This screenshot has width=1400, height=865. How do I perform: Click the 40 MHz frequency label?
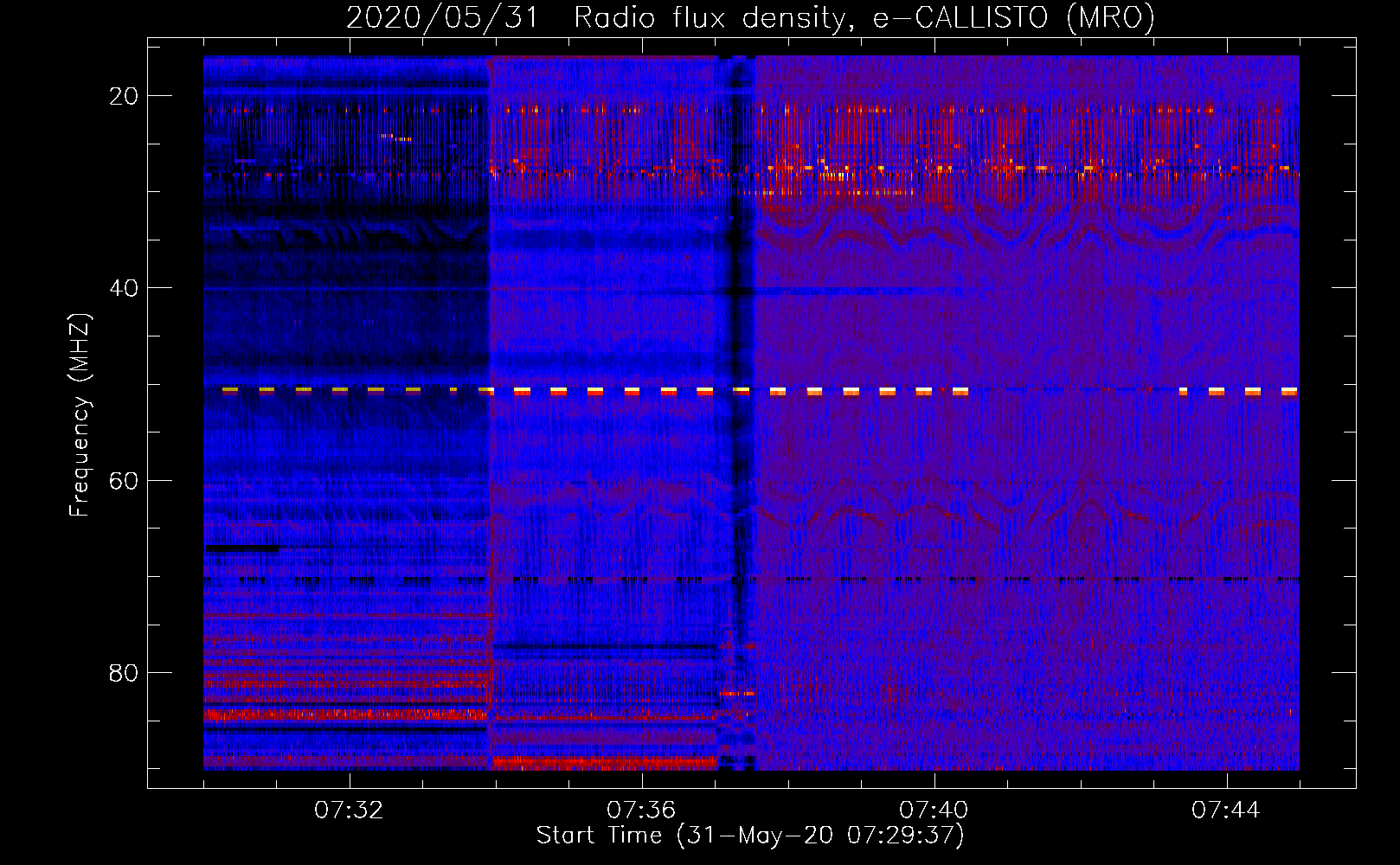[x=124, y=288]
